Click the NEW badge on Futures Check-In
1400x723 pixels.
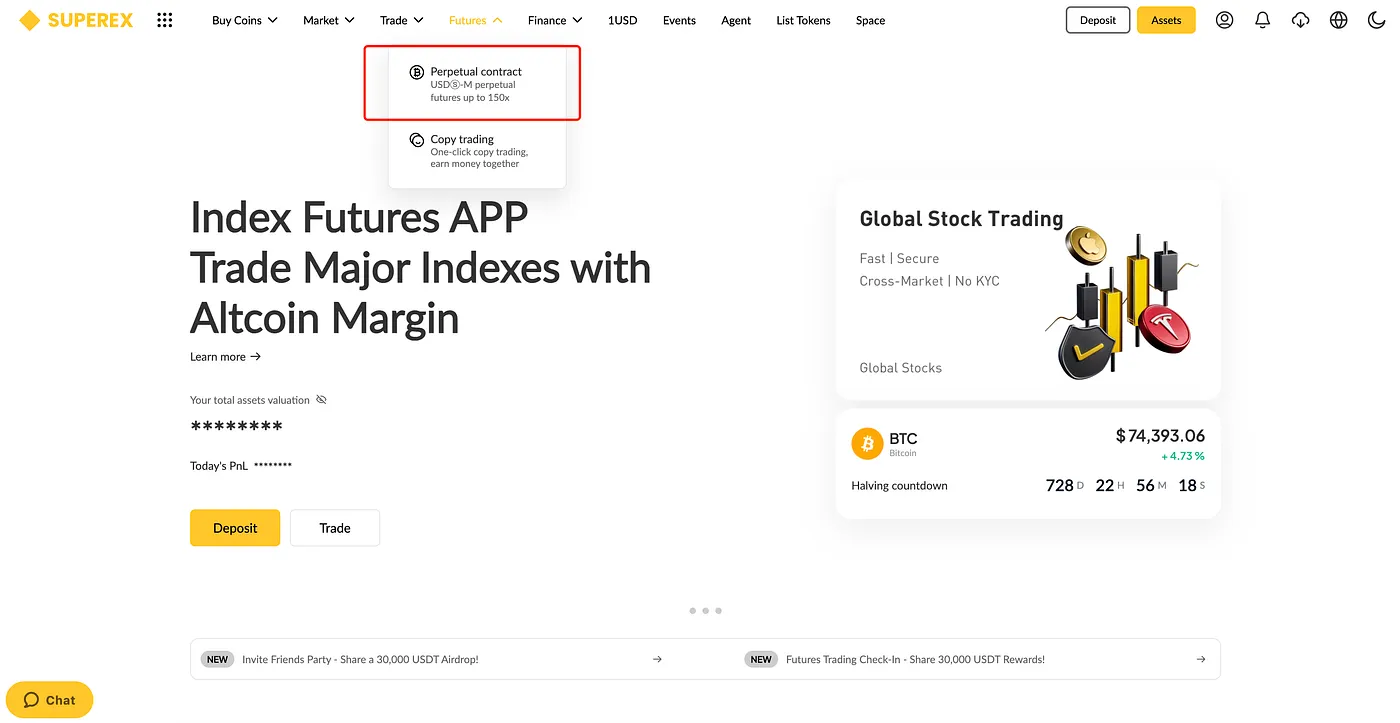761,660
